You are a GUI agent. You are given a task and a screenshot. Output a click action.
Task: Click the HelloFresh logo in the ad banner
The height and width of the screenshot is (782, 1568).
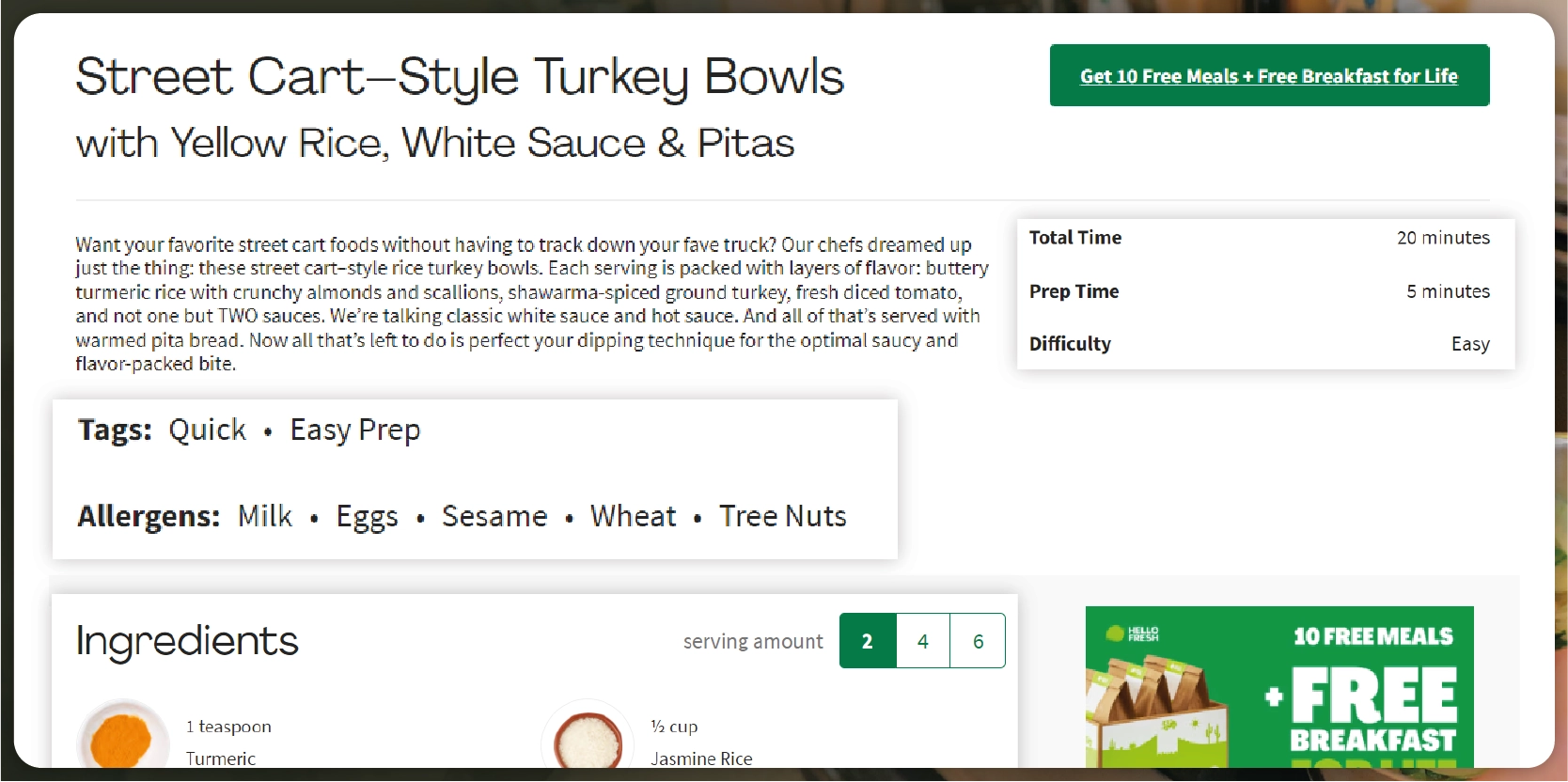1133,634
